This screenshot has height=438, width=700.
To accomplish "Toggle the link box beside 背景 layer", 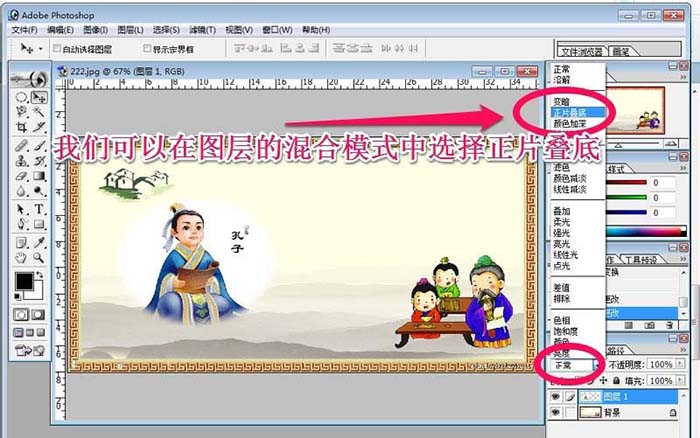I will 570,413.
